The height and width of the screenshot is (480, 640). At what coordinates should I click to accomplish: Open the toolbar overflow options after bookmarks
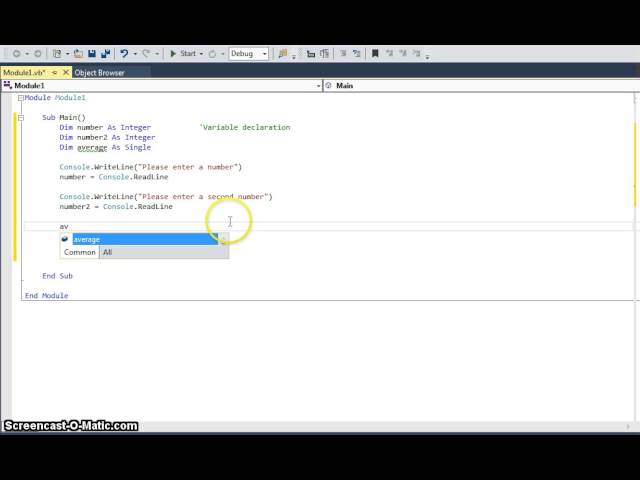tap(427, 56)
